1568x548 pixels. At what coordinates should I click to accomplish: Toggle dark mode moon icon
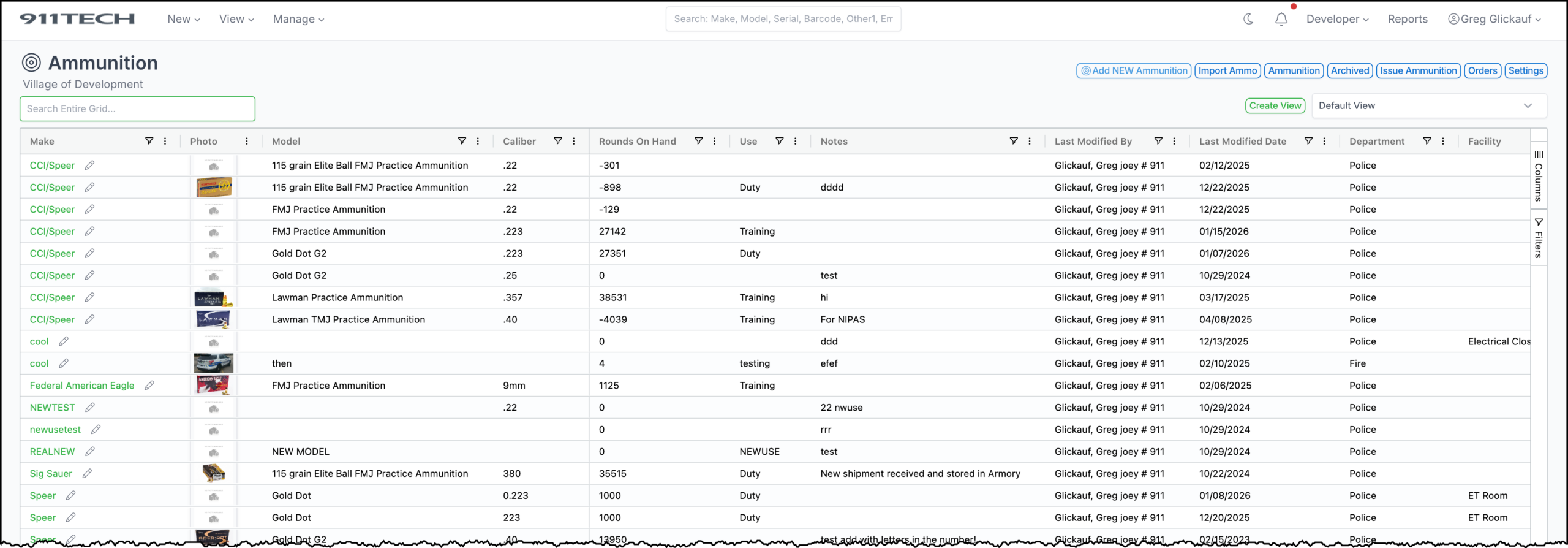(1248, 20)
